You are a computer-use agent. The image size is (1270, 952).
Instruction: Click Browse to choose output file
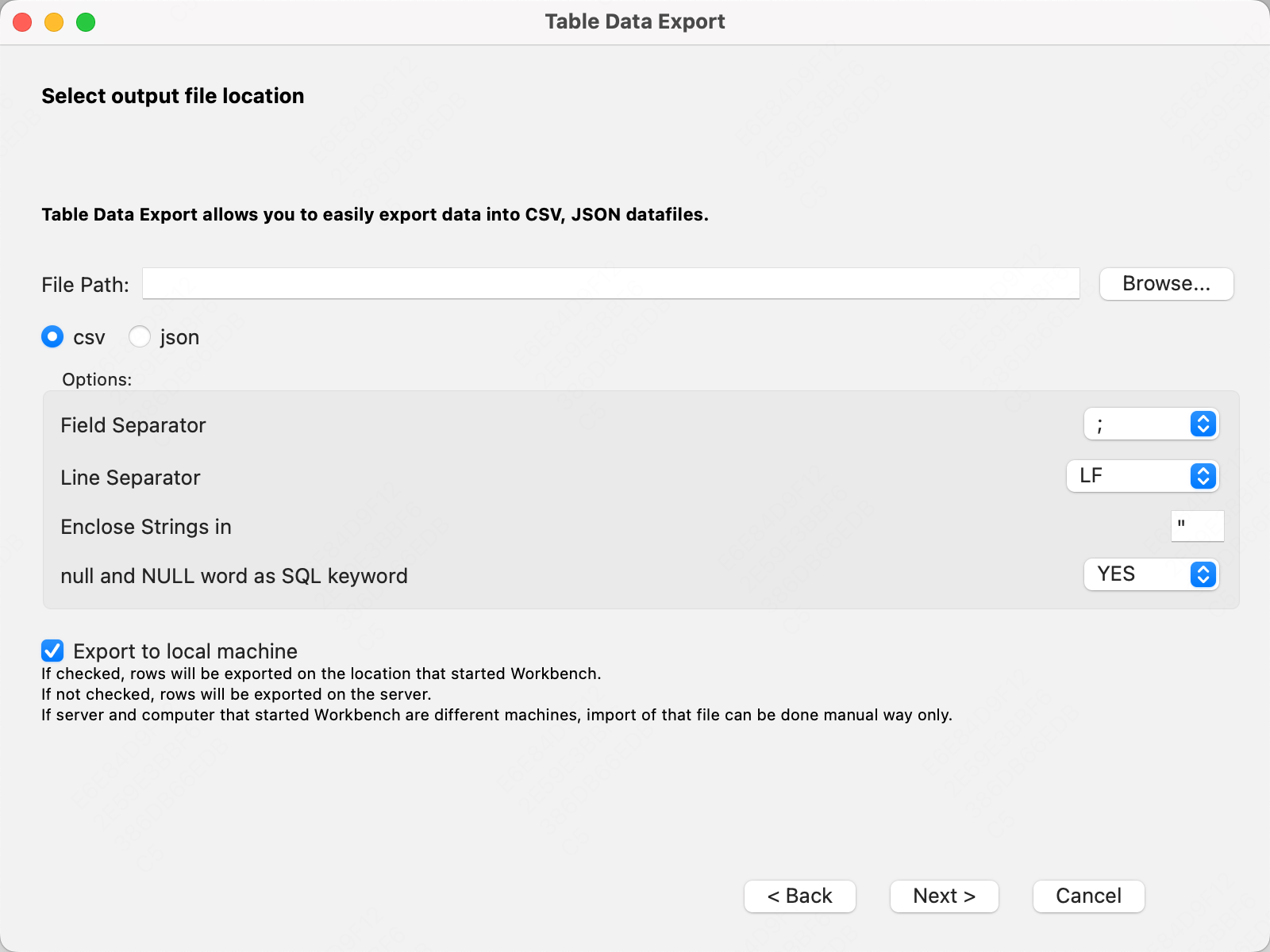pyautogui.click(x=1166, y=283)
